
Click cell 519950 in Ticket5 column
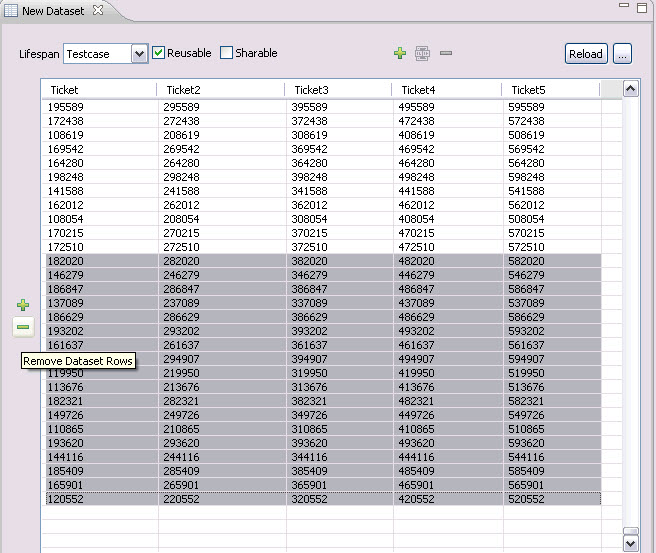point(552,374)
